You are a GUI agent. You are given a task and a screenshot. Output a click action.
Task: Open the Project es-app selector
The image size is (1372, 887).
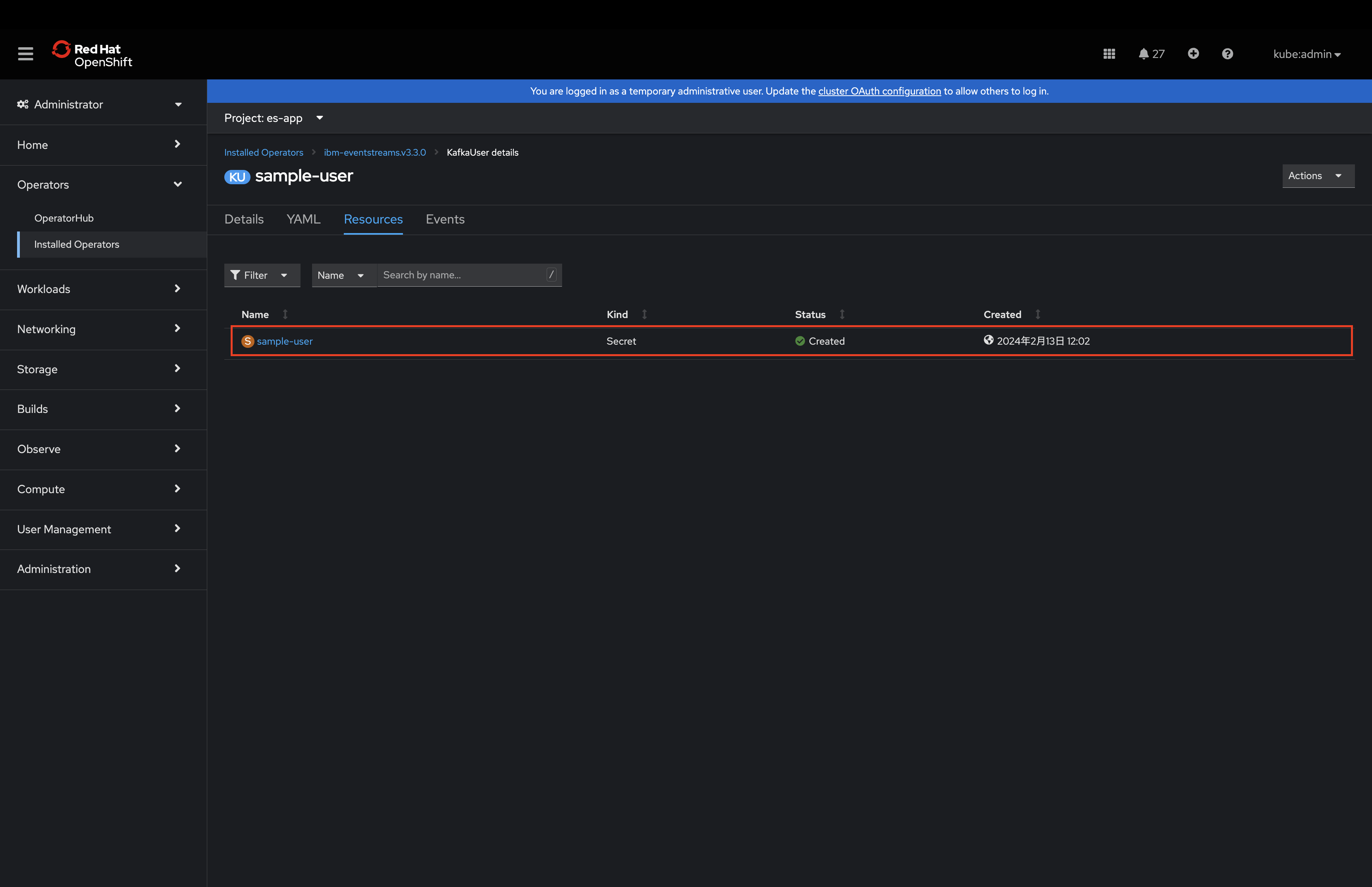(x=274, y=118)
